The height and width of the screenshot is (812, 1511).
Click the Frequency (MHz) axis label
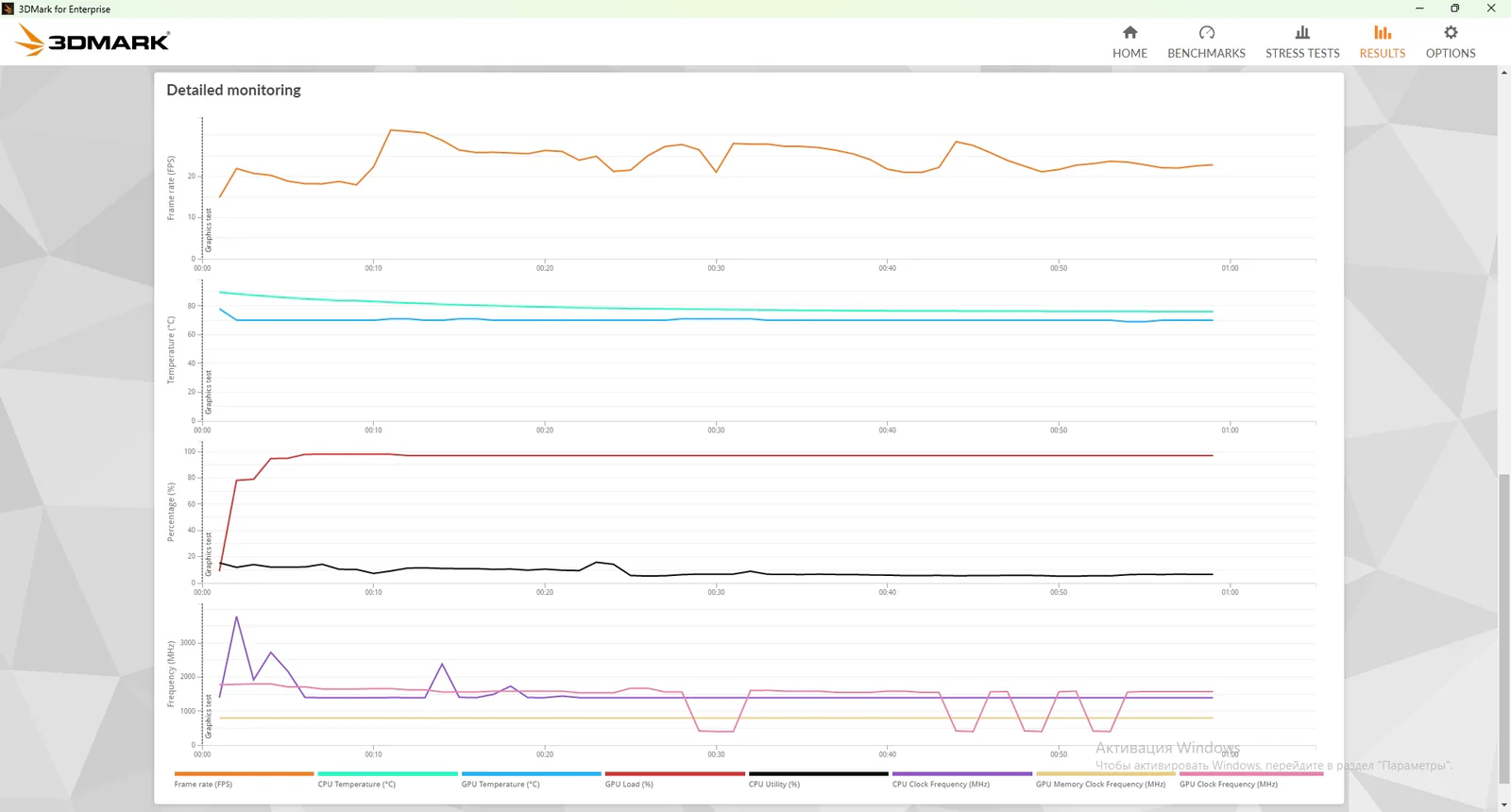point(171,674)
